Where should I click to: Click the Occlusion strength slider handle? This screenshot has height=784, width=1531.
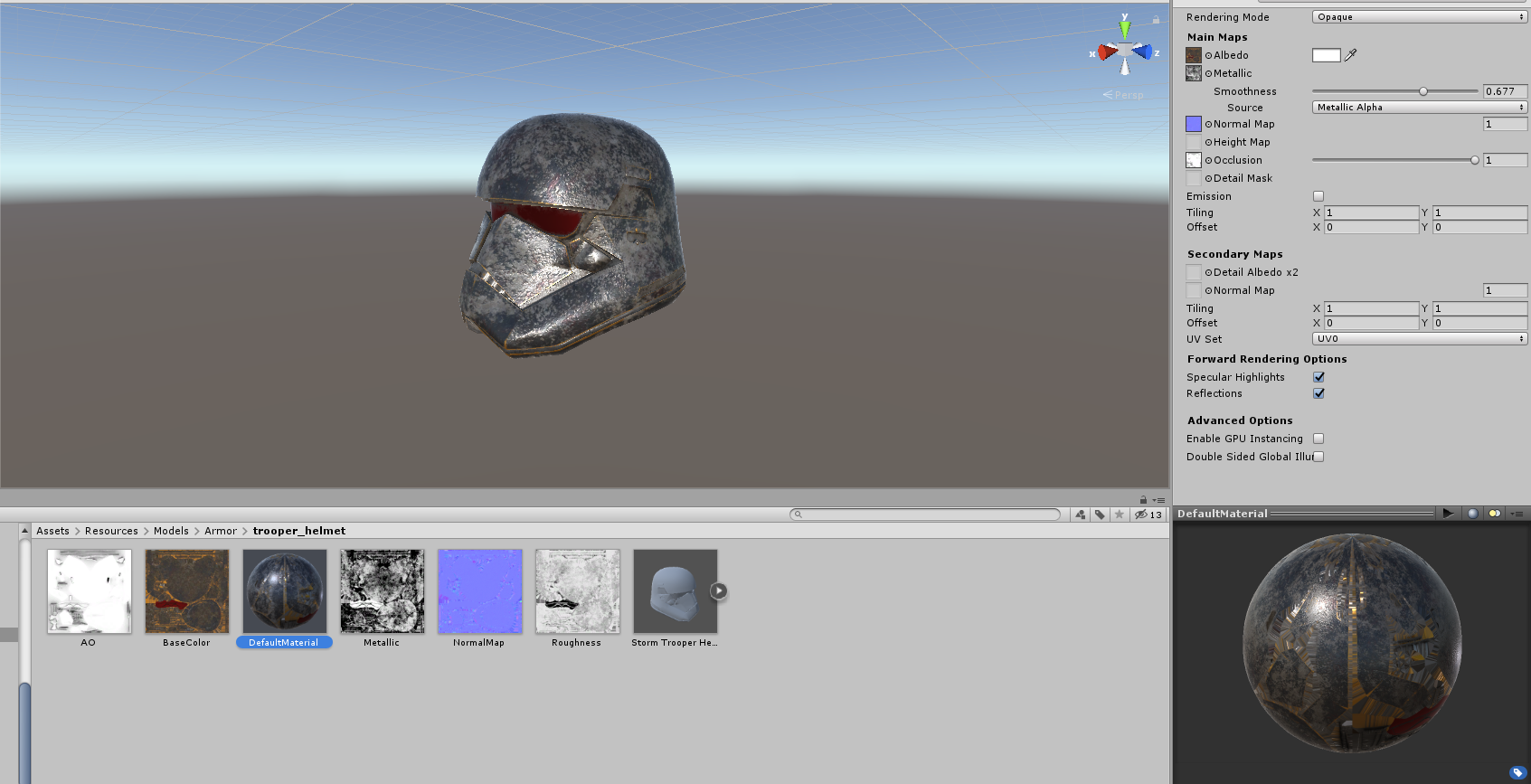(1475, 160)
